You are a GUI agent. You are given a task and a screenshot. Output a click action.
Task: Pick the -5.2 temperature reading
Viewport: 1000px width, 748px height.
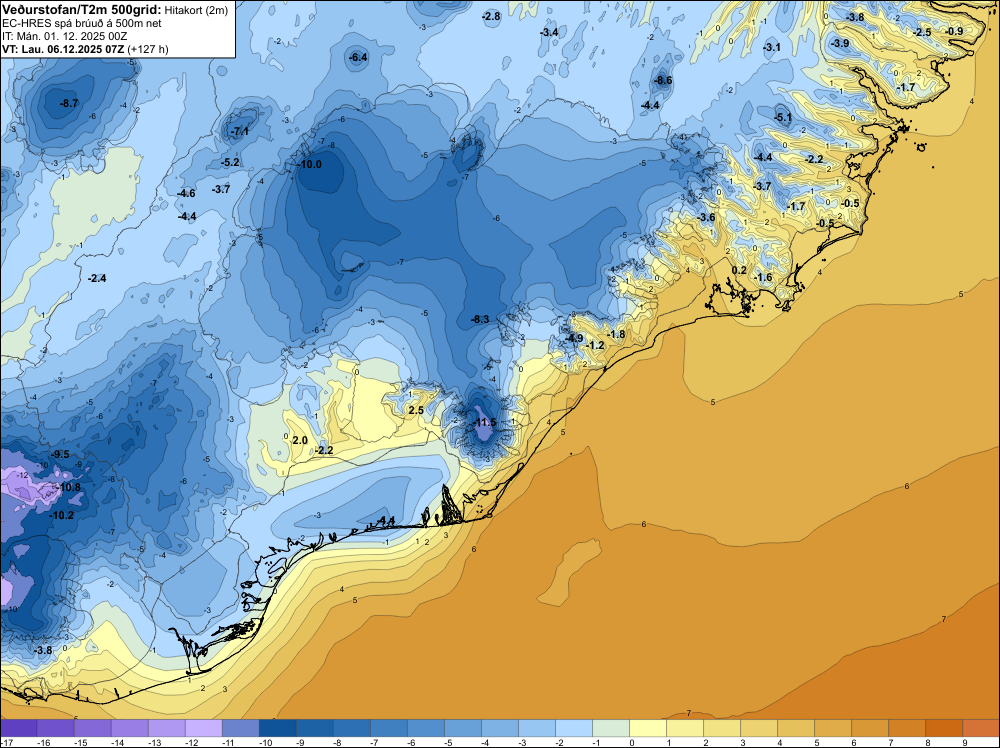(230, 163)
